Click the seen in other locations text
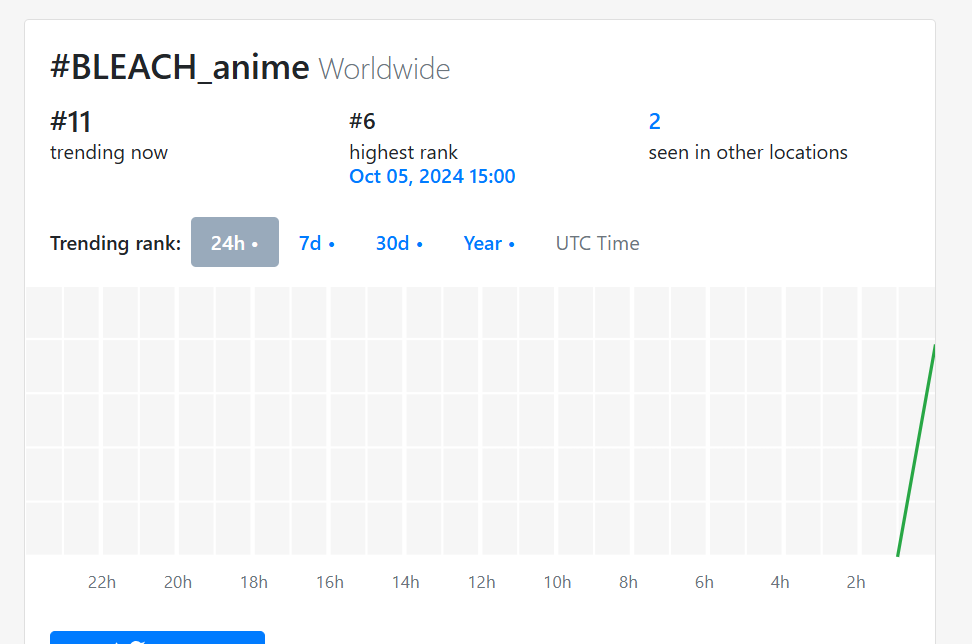Viewport: 972px width, 644px height. [x=748, y=152]
